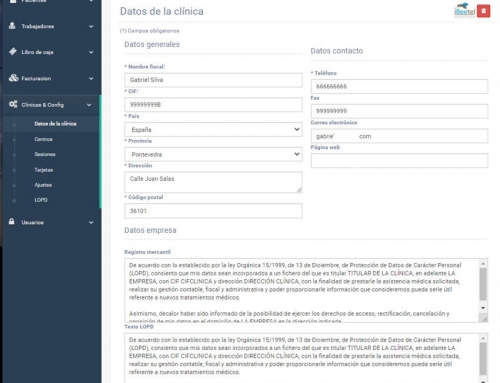Click the Libro de caja icon
Screen dimensions: 500x383
point(13,51)
